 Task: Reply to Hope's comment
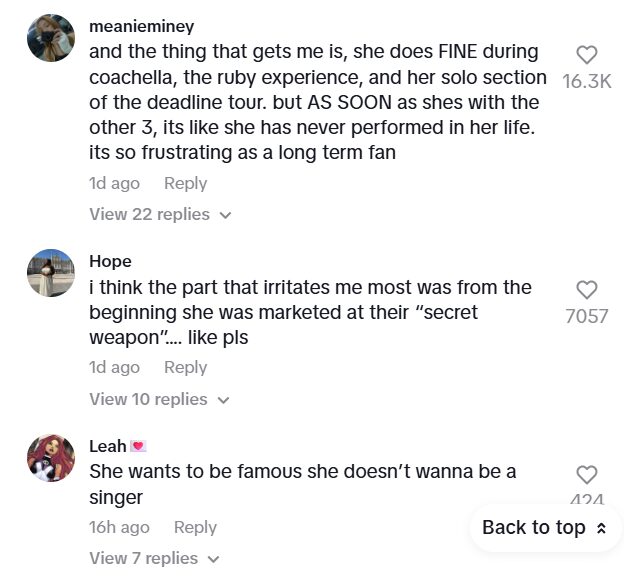[x=185, y=367]
